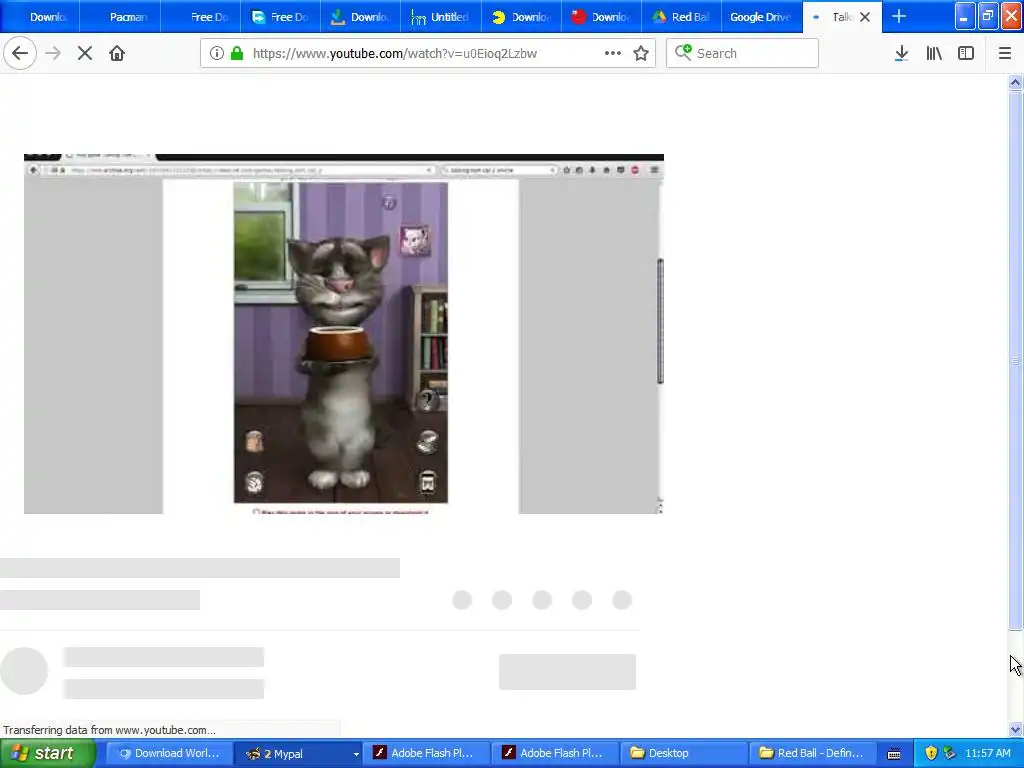Click the forward navigation arrow
Viewport: 1024px width, 768px height.
coord(53,53)
